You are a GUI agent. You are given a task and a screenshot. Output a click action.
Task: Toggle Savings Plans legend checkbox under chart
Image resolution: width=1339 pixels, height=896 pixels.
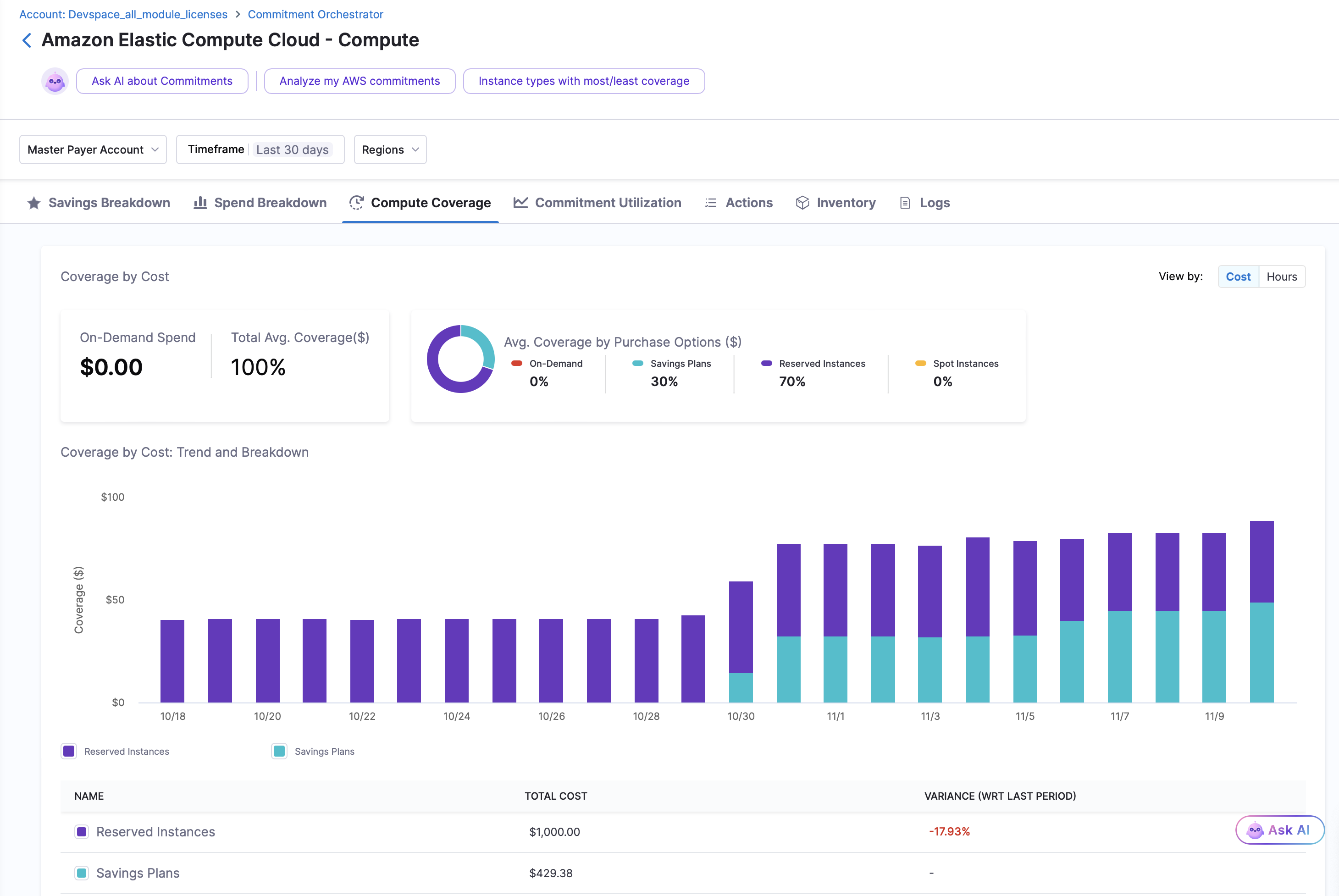[279, 751]
